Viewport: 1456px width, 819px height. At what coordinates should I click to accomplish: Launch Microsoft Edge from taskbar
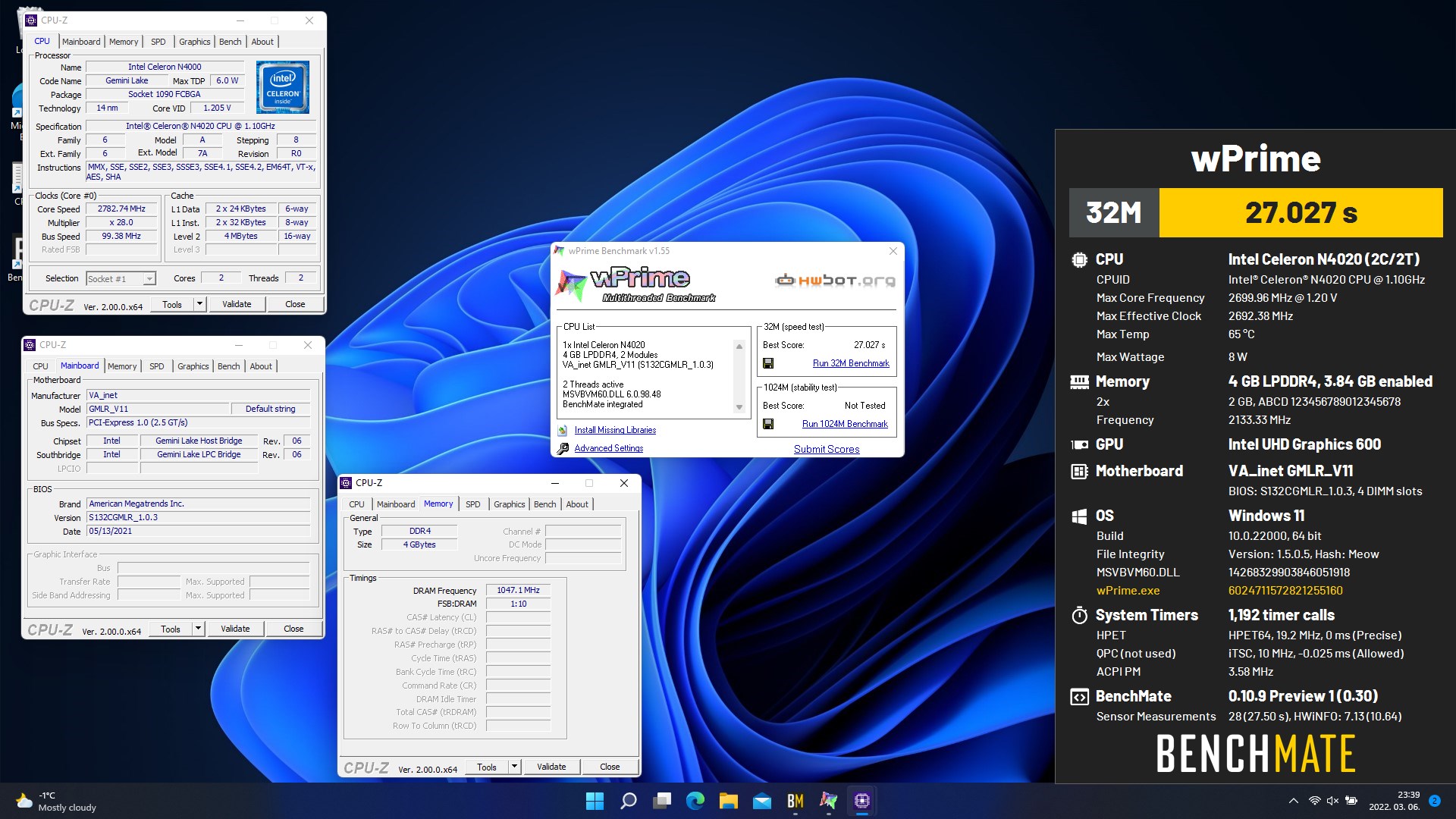tap(695, 801)
